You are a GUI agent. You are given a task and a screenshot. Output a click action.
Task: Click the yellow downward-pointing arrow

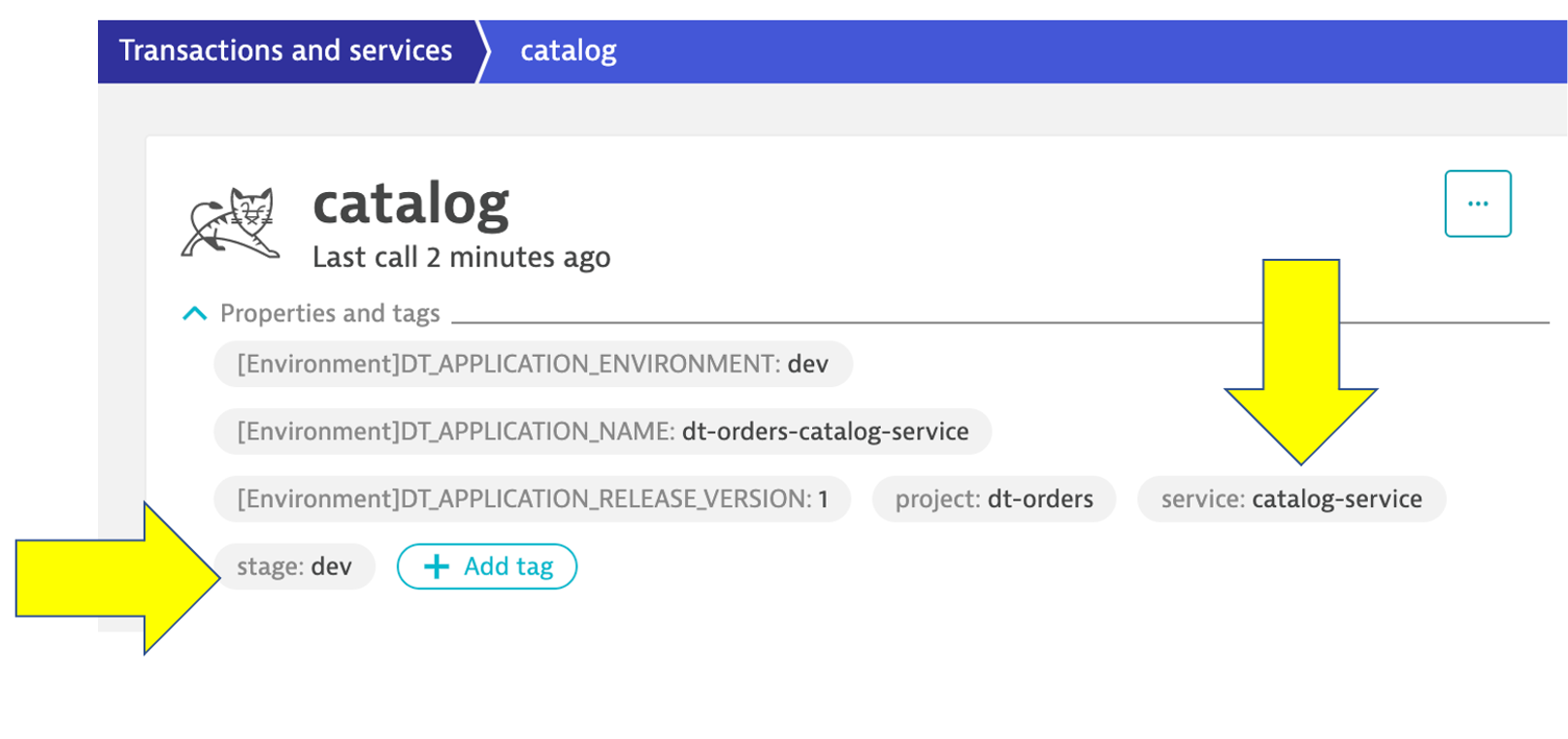[x=1300, y=369]
